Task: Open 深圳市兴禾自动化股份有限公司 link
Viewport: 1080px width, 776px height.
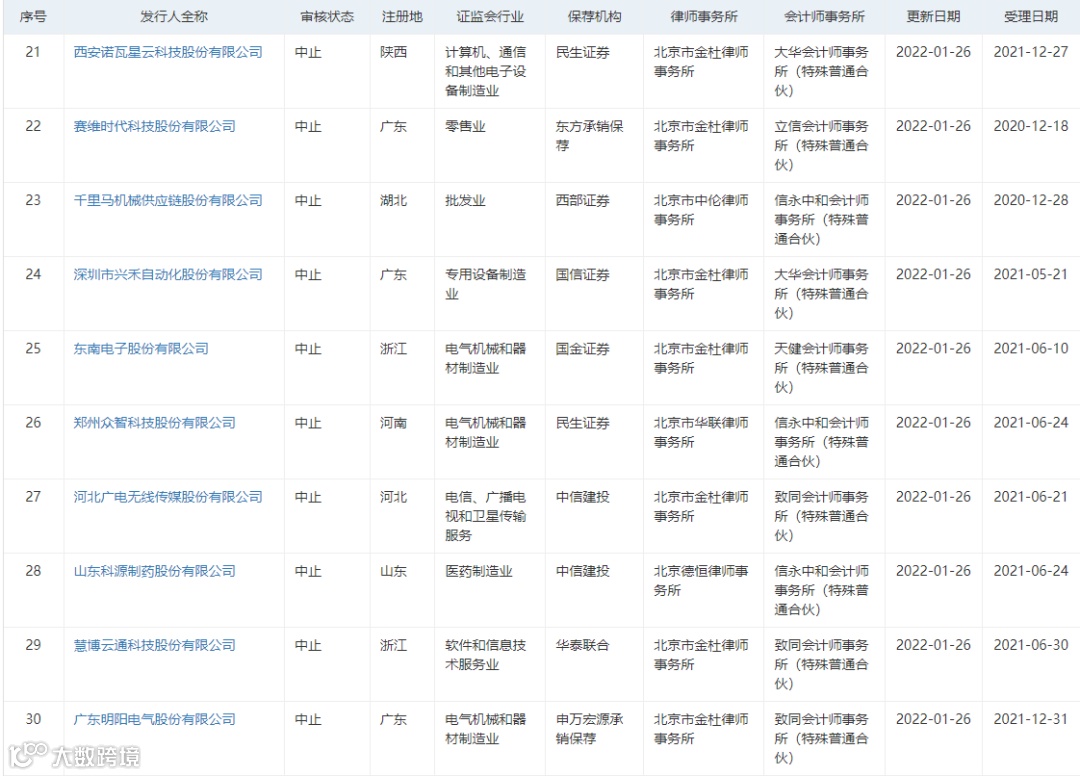Action: pos(168,275)
